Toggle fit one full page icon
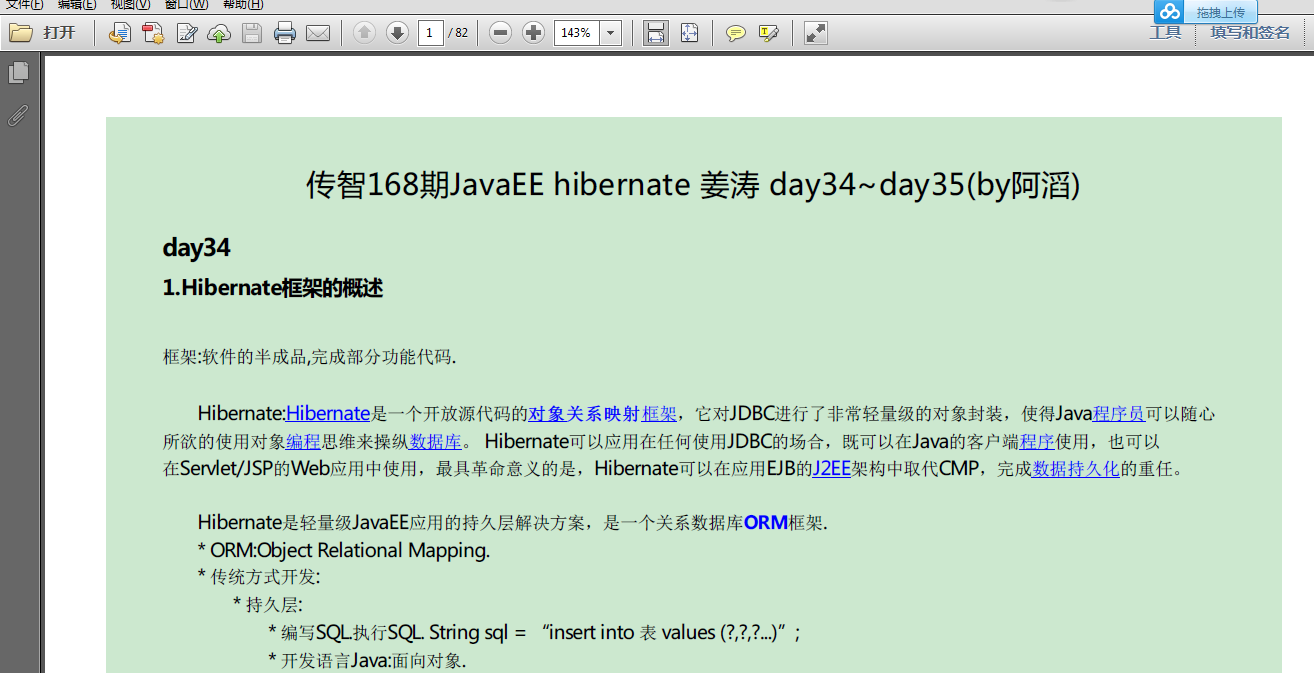 tap(689, 33)
